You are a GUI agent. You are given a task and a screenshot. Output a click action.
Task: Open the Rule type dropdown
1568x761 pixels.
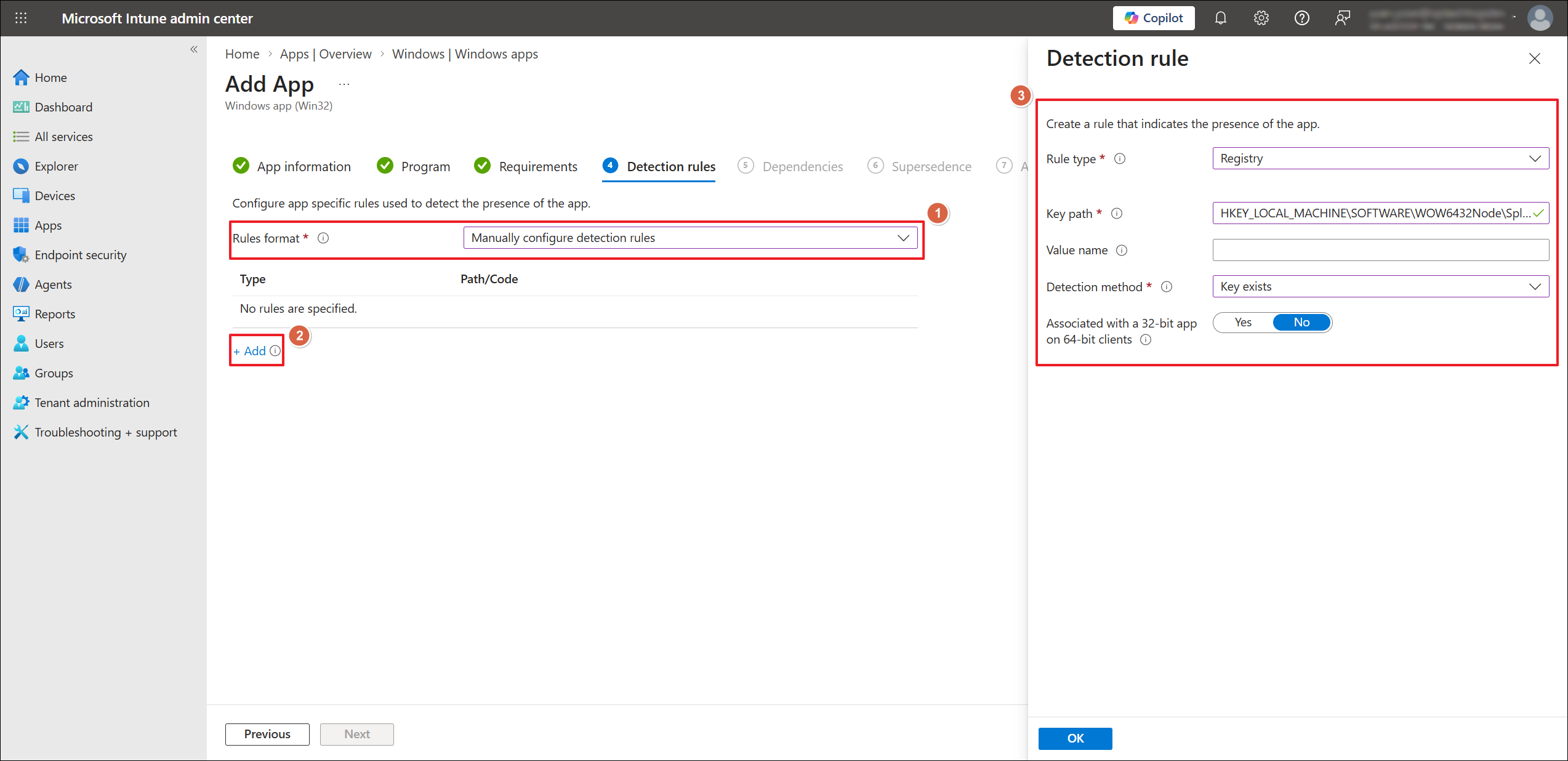(1380, 158)
